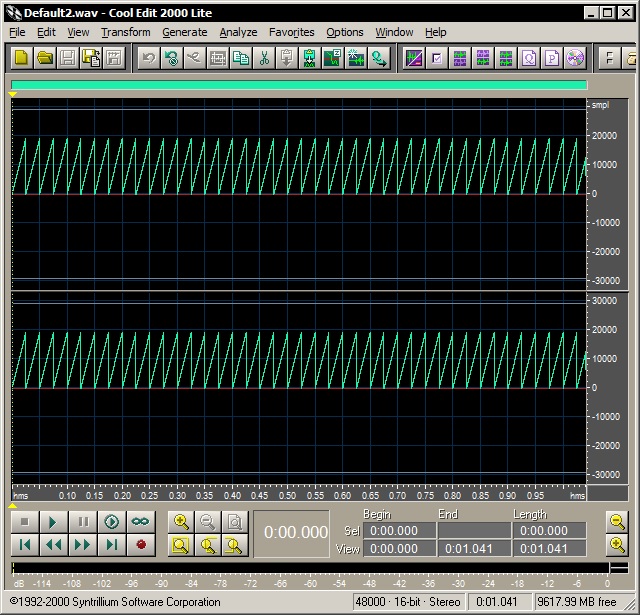The width and height of the screenshot is (640, 615).
Task: Click the Sel Begin time field
Action: point(399,531)
